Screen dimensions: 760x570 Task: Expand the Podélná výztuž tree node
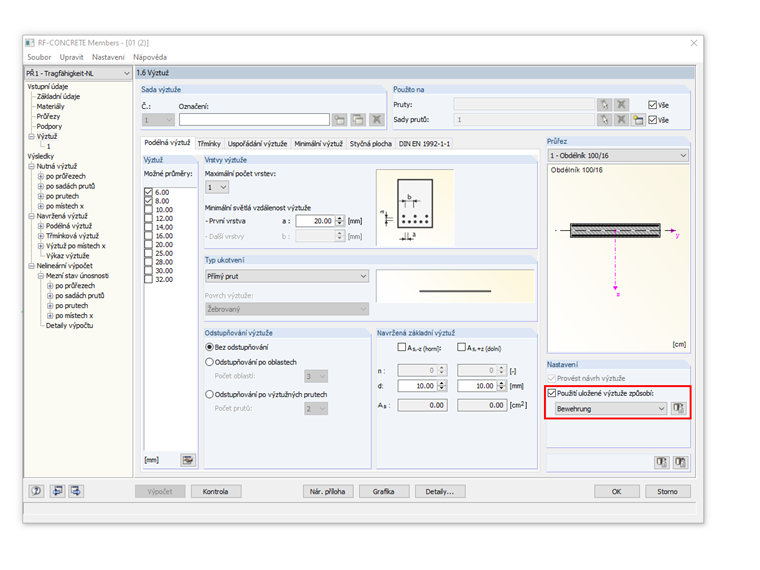point(41,226)
